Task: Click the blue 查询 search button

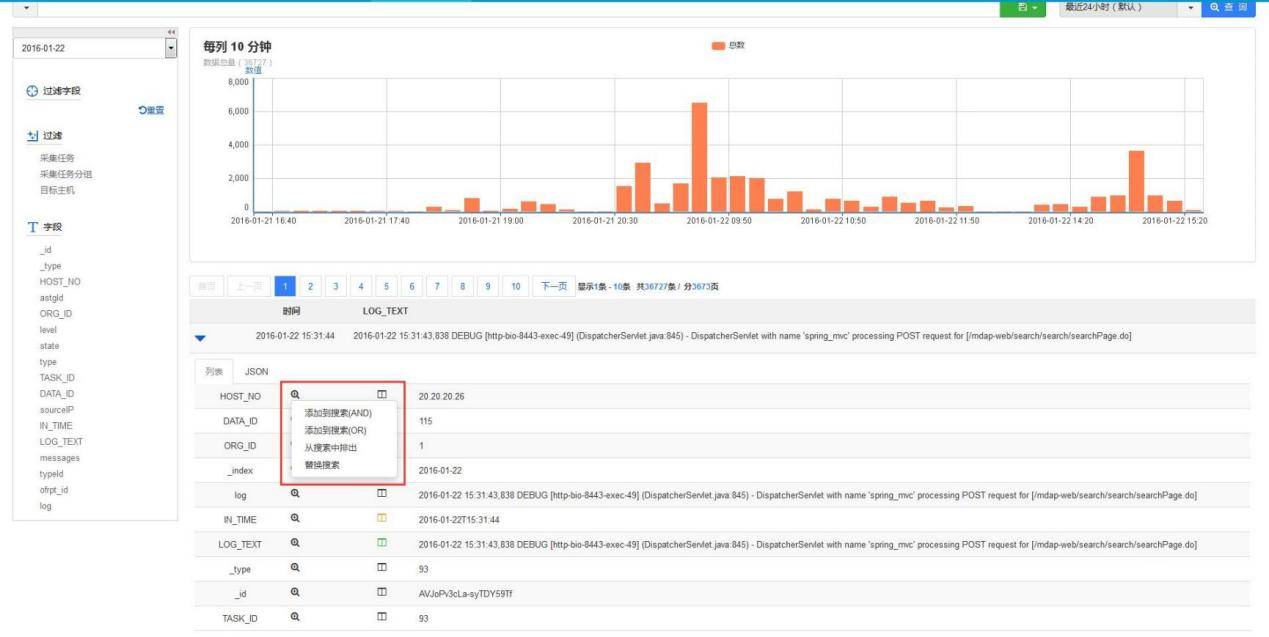Action: [1229, 8]
